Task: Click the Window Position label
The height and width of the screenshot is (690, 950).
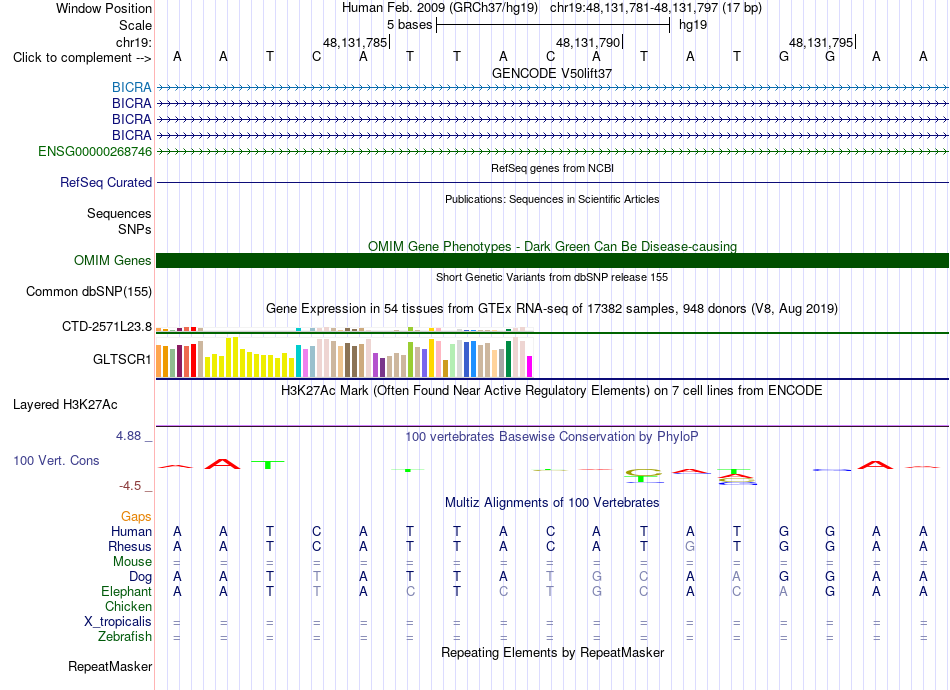Action: (x=104, y=8)
